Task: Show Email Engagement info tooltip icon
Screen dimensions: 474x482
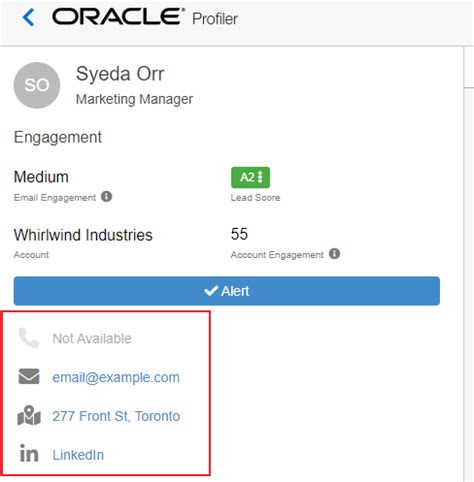Action: click(106, 197)
